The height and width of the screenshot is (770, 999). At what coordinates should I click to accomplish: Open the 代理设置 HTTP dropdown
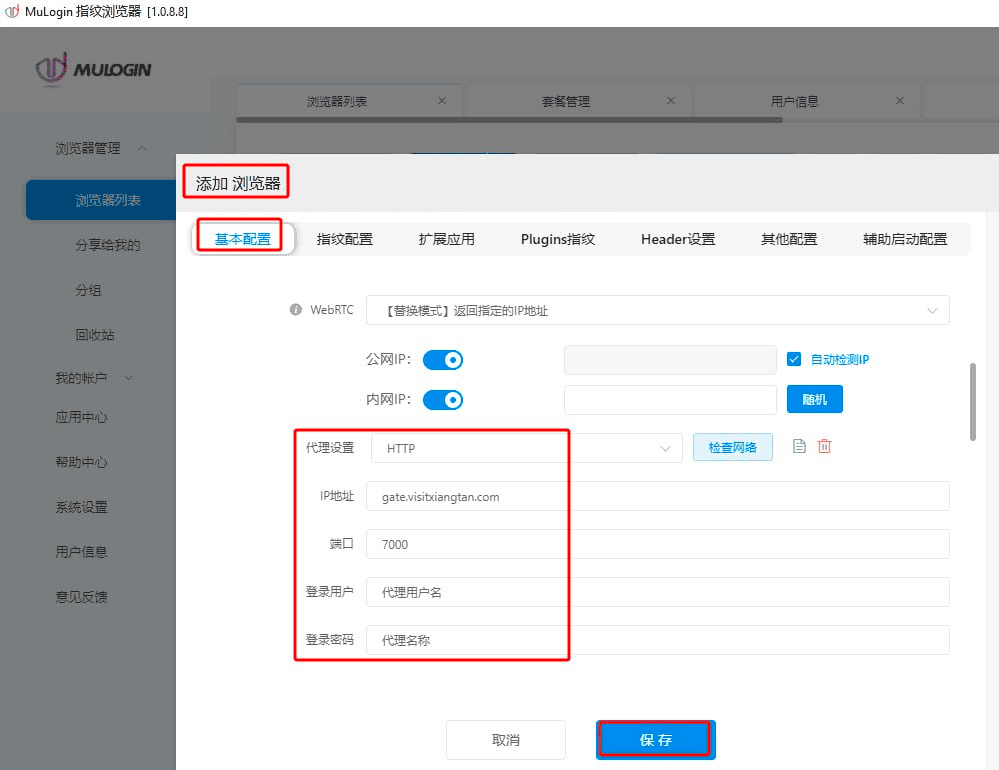(526, 448)
